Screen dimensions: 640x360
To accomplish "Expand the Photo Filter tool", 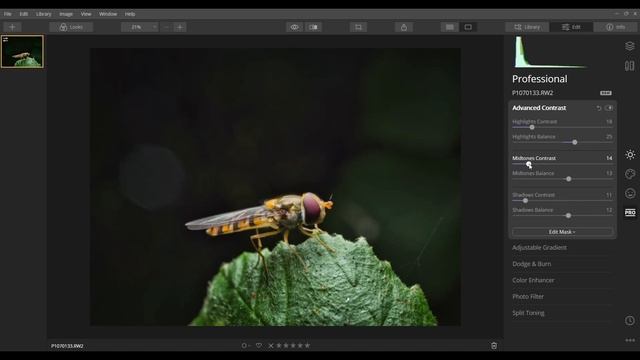I will coord(528,297).
